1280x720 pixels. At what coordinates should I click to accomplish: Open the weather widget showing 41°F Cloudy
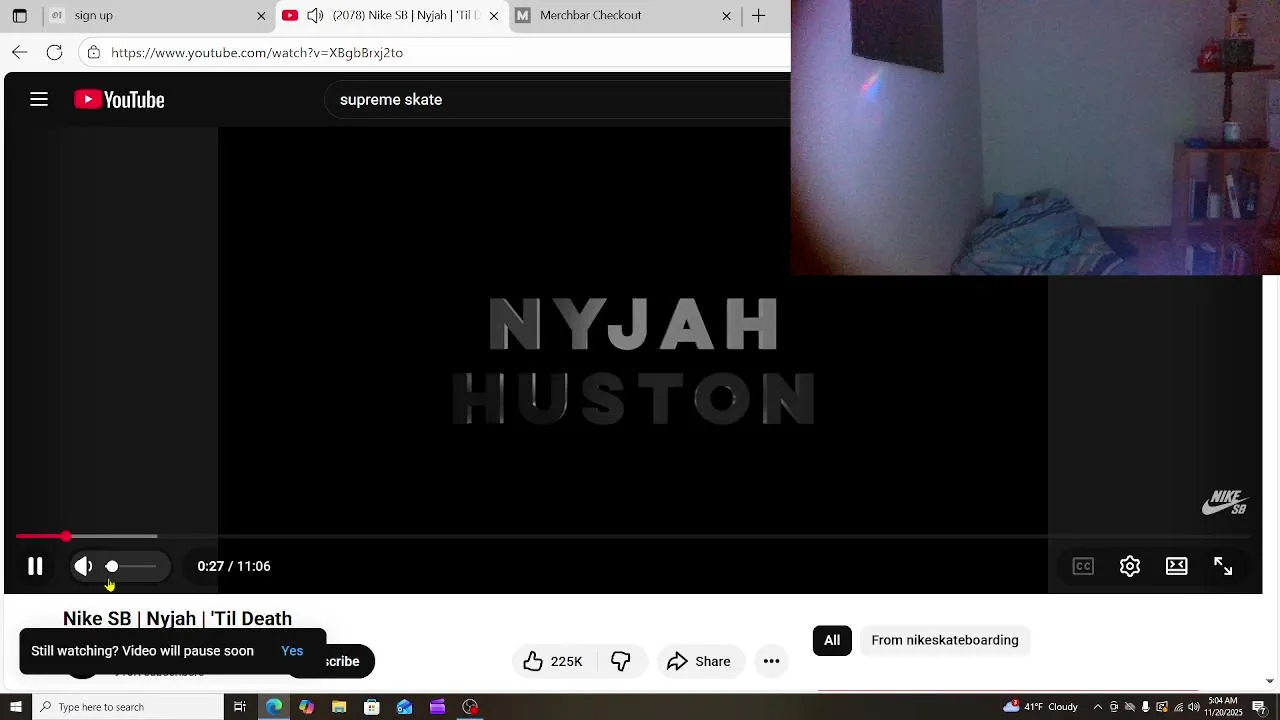(x=1041, y=707)
